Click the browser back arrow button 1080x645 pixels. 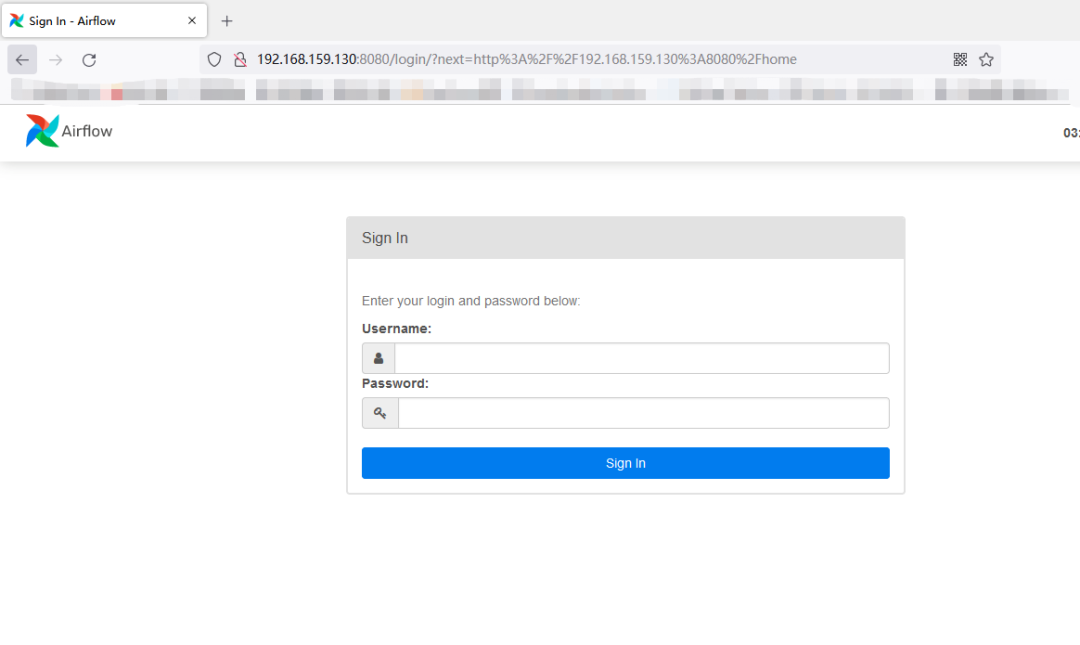(22, 60)
